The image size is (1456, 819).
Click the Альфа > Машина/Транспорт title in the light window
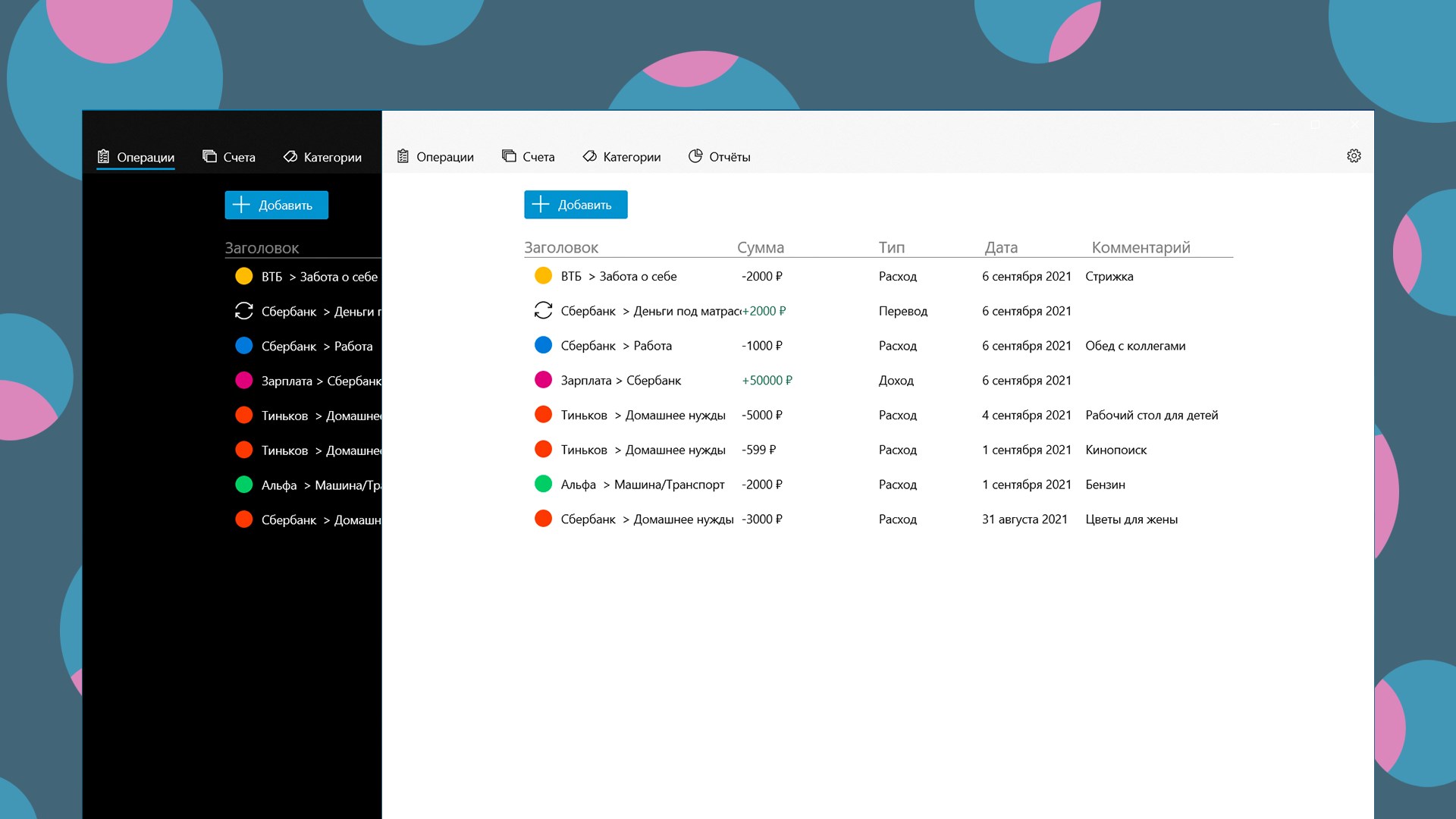coord(642,485)
